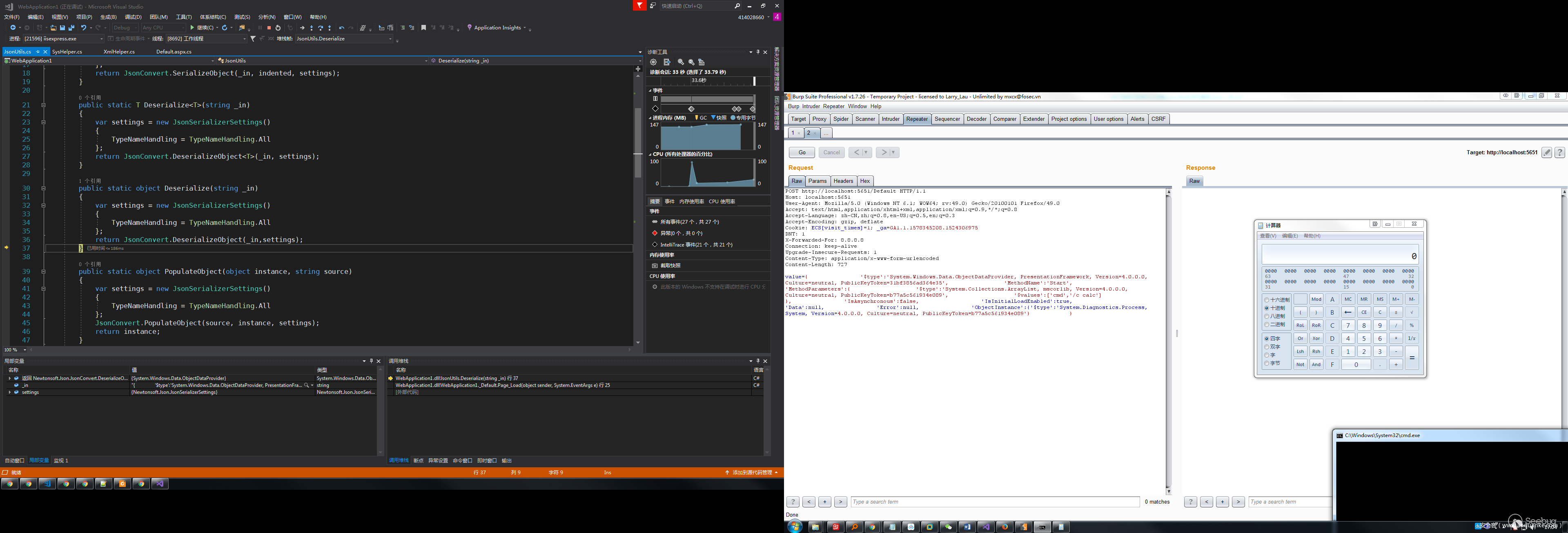Open the Decoder tab in Burp Suite
Image resolution: width=1568 pixels, height=533 pixels.
tap(976, 119)
